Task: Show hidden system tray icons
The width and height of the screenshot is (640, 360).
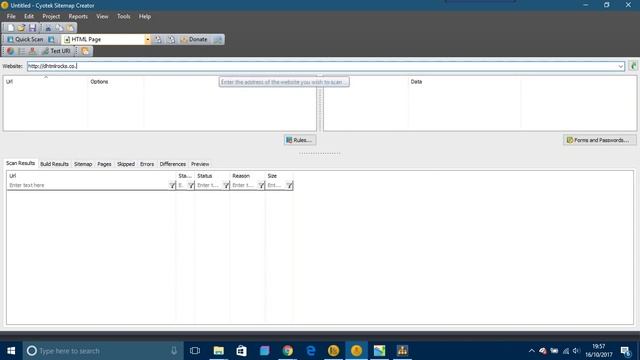Action: click(x=531, y=351)
